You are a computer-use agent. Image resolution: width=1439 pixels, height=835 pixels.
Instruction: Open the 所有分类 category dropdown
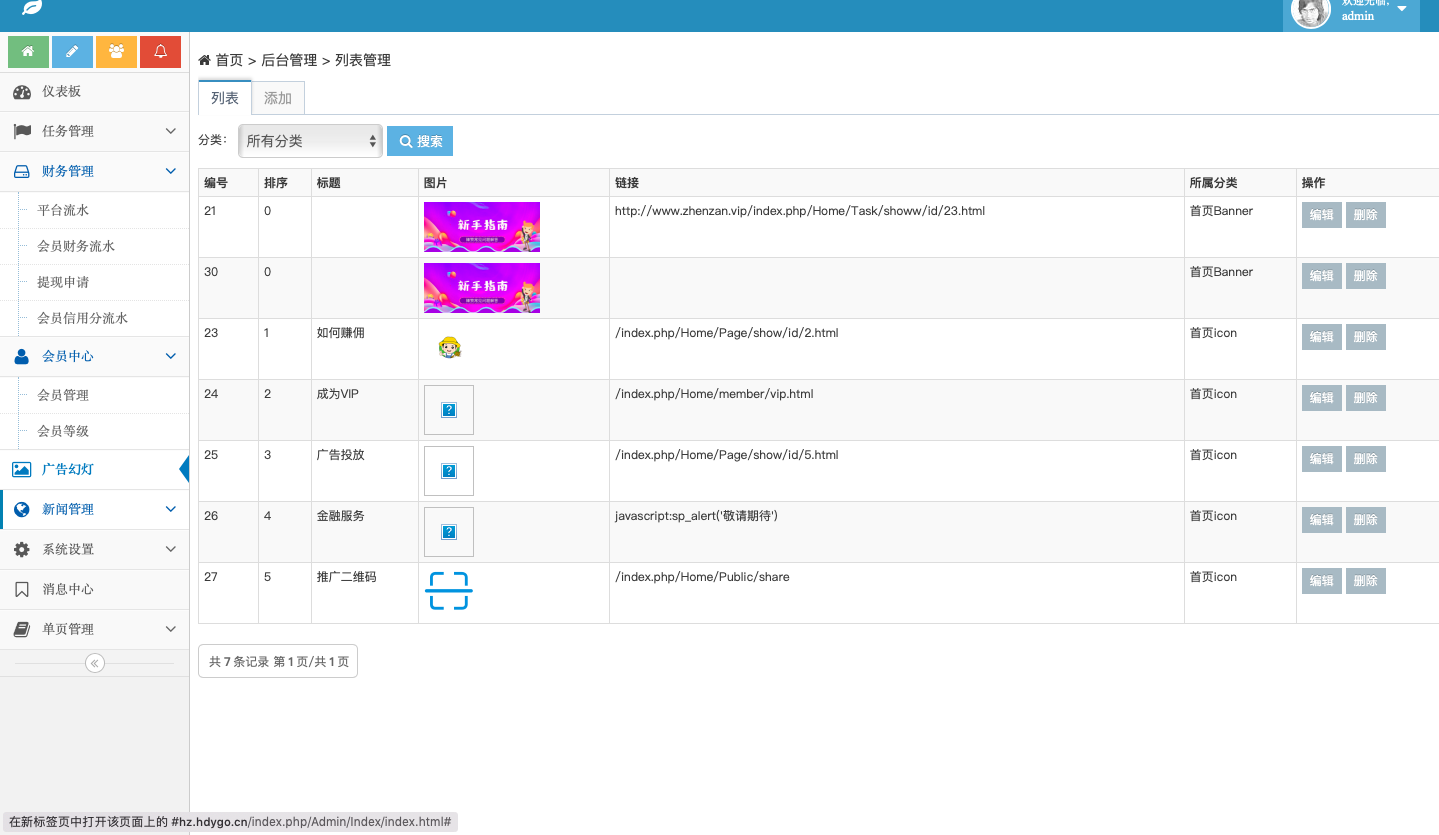(310, 141)
